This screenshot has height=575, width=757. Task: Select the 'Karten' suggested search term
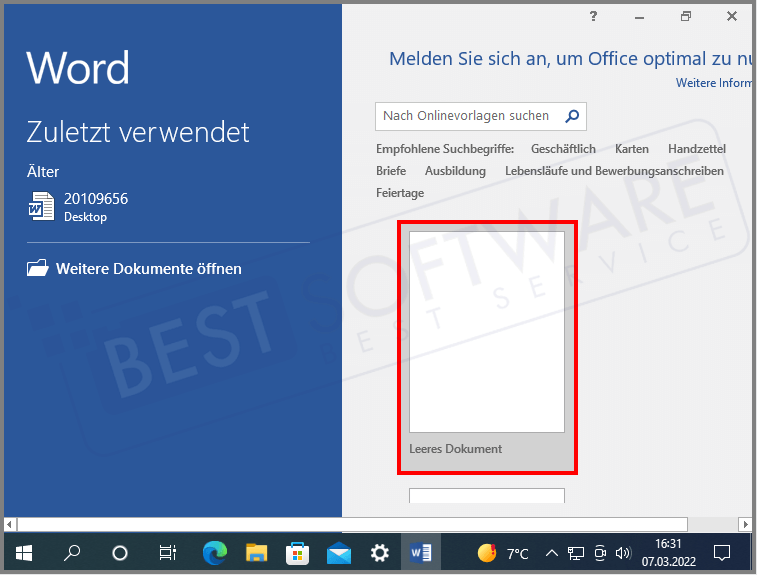pyautogui.click(x=631, y=149)
